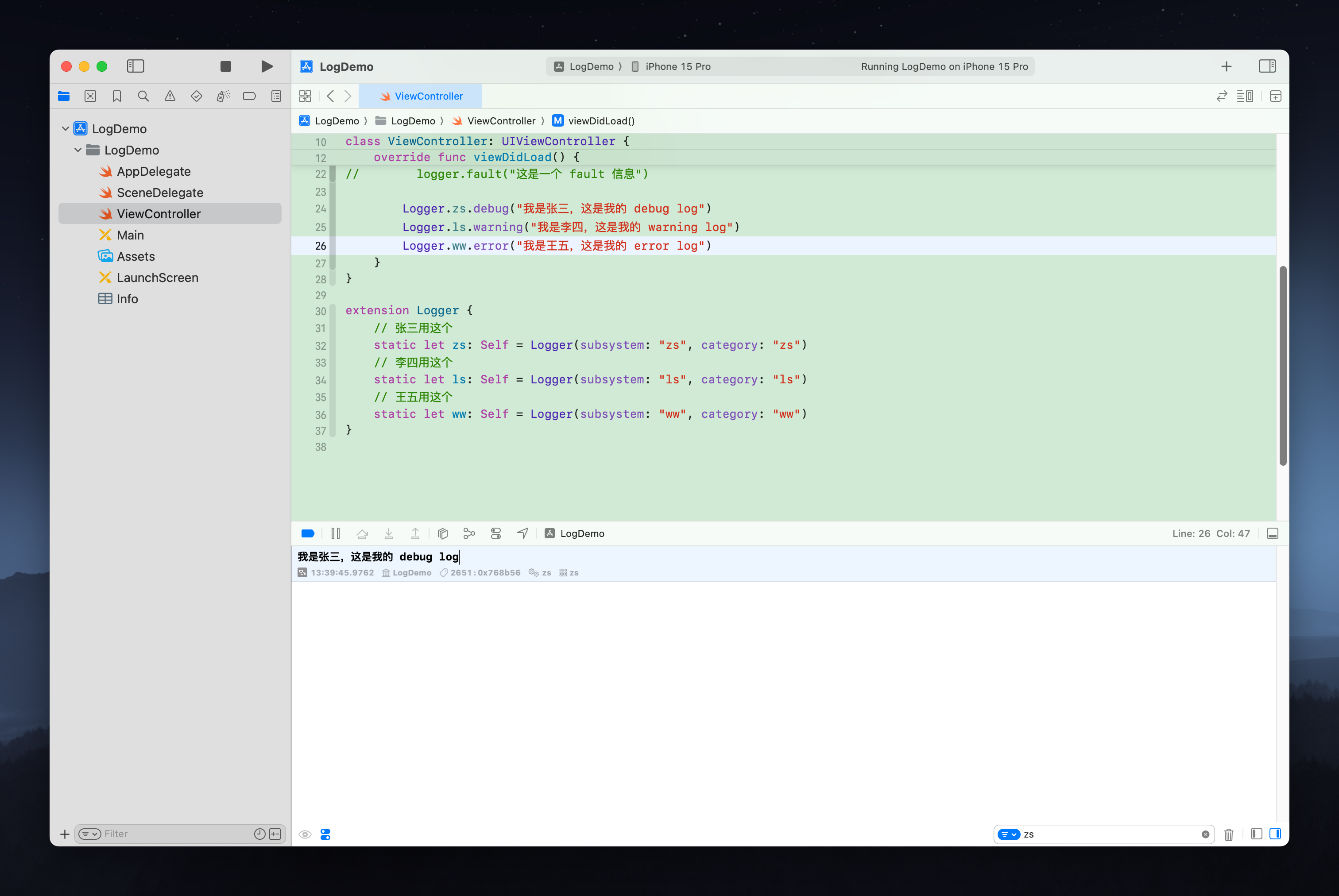Open the console filter type dropdown
Screen dimensions: 1339x896
(1008, 834)
